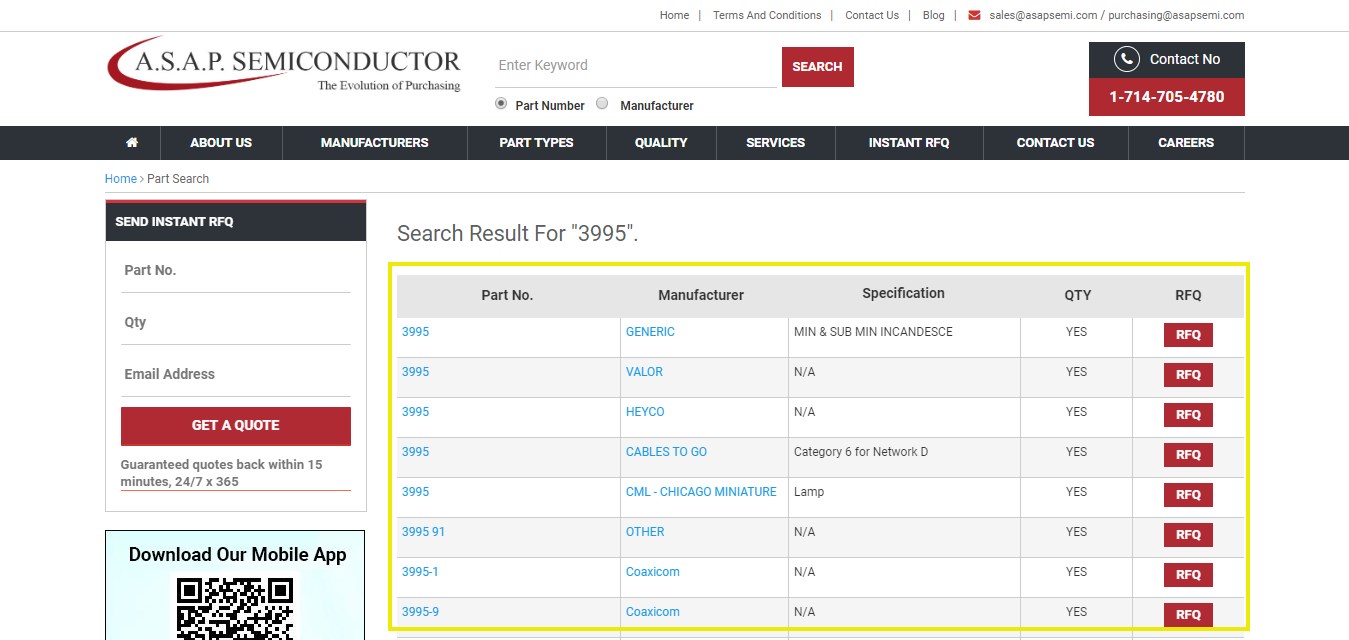
Task: Go to the INSTANT RFQ page
Action: tap(909, 143)
